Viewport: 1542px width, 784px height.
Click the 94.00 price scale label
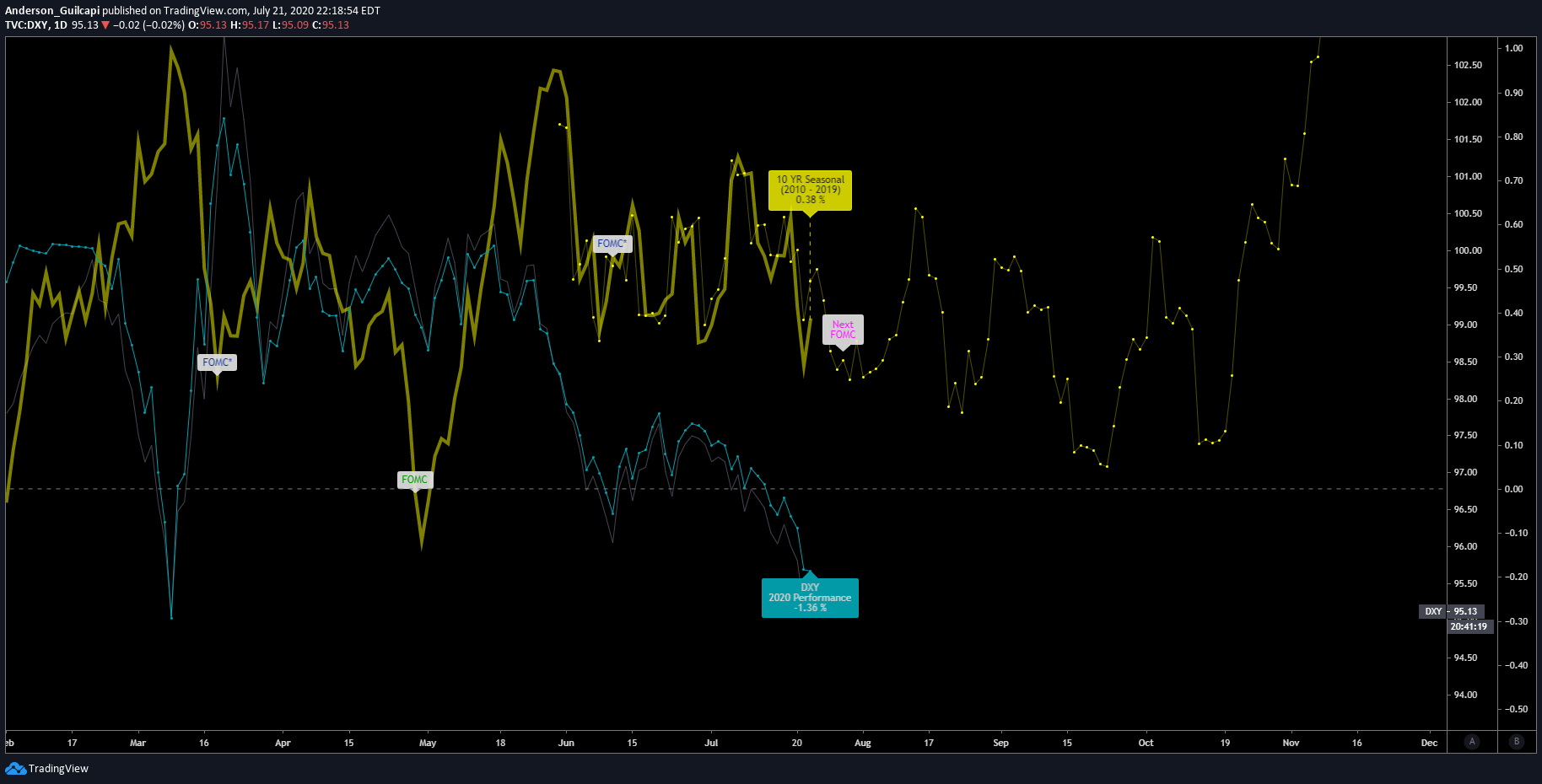tap(1466, 695)
